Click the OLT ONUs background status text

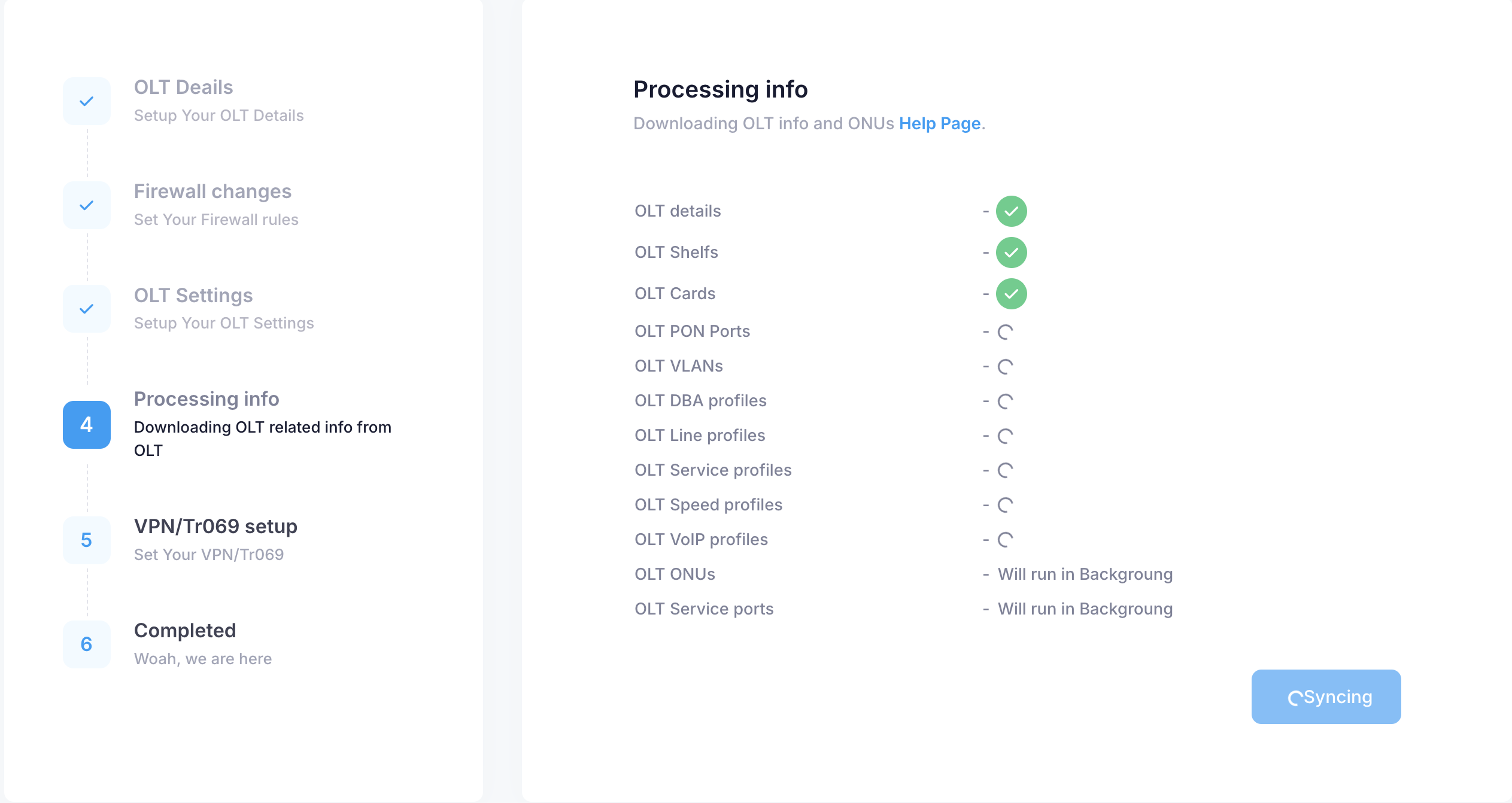(x=1085, y=574)
